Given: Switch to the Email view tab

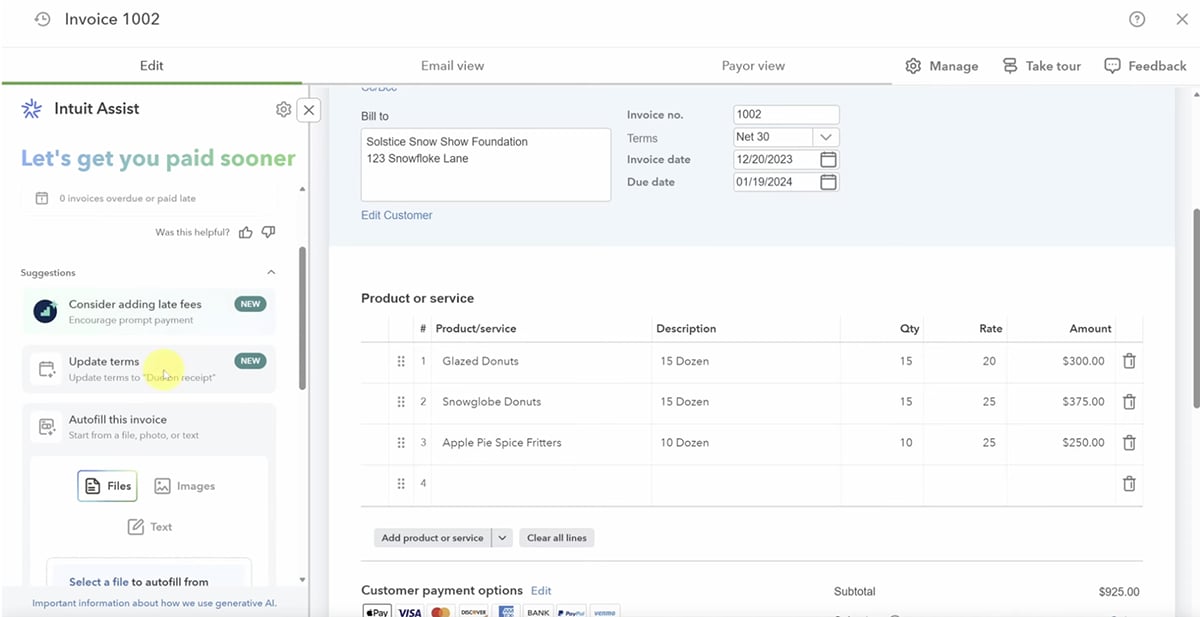Looking at the screenshot, I should (x=452, y=65).
